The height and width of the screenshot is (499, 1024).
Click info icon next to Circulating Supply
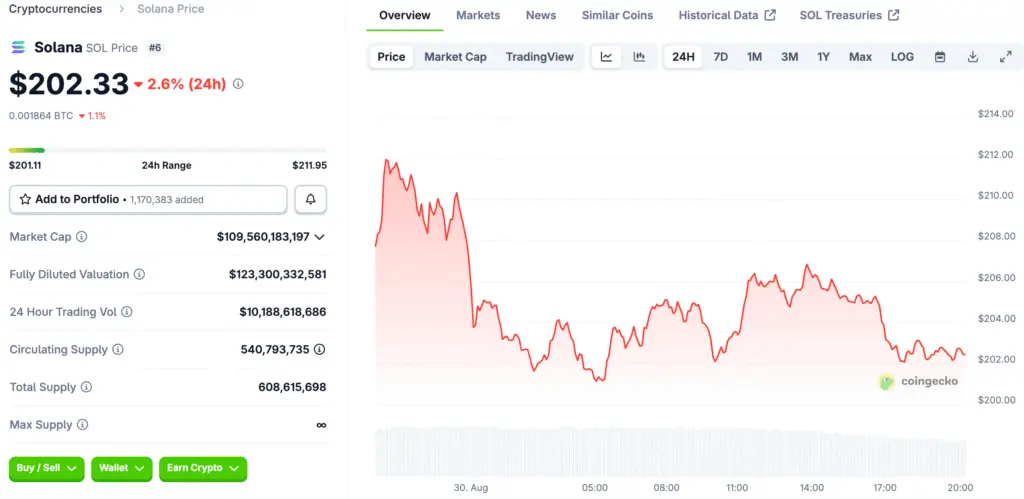pyautogui.click(x=118, y=350)
